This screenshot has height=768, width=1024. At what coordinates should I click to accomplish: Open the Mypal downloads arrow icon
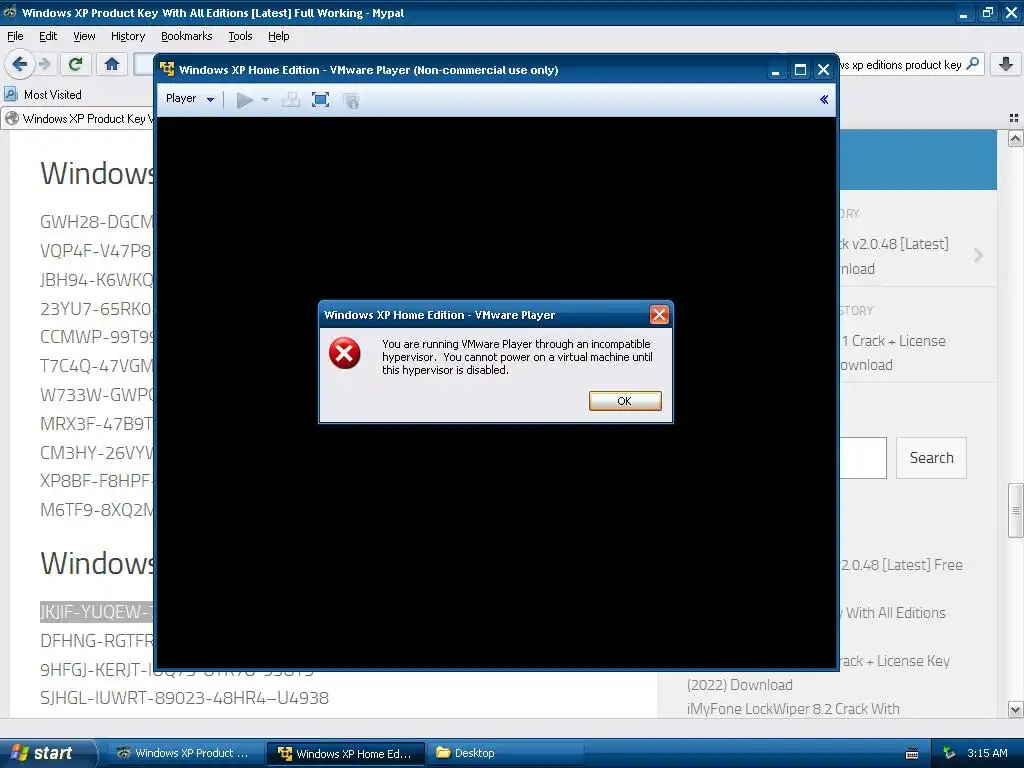(x=1006, y=64)
